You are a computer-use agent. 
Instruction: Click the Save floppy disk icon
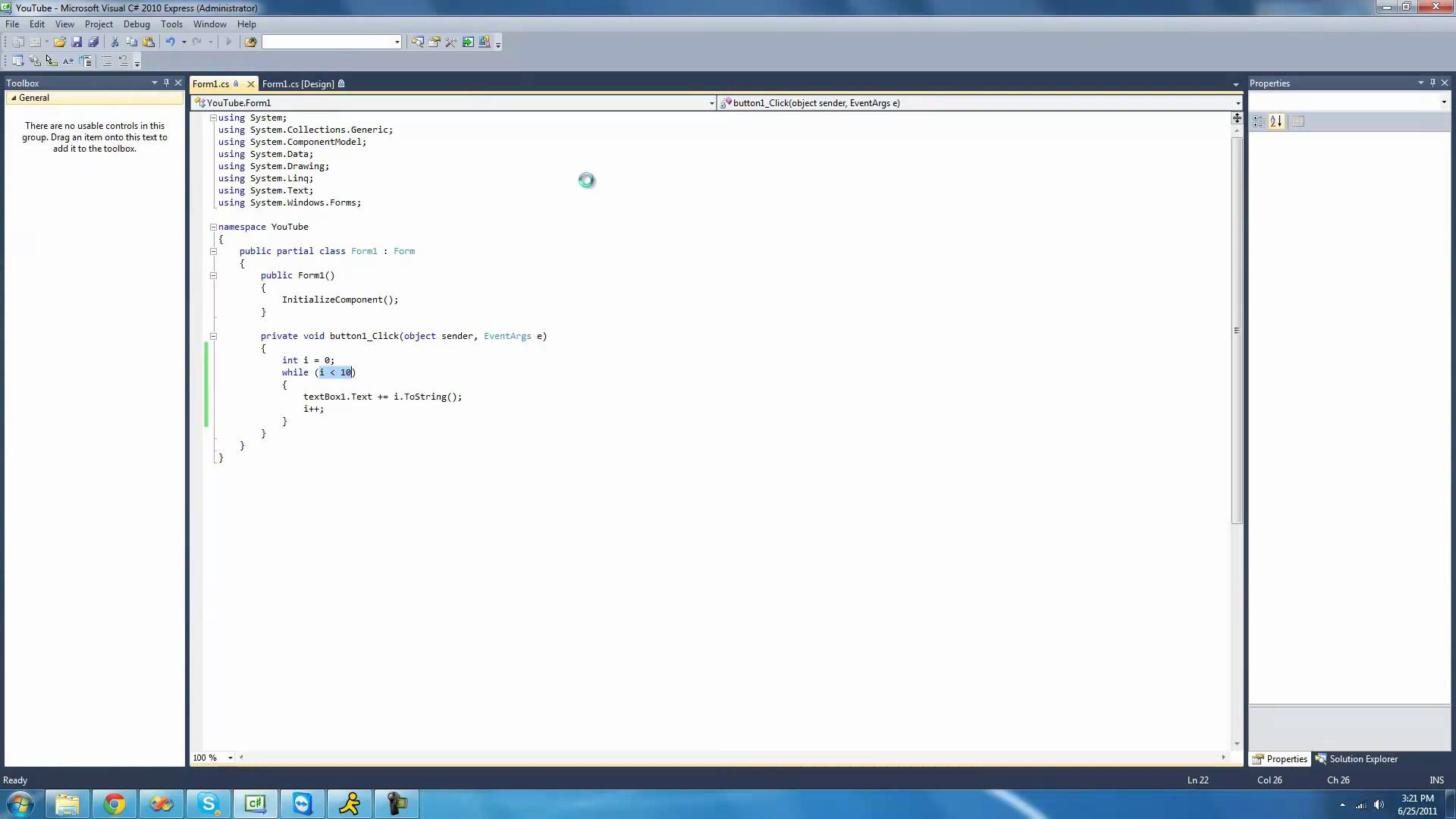[x=77, y=42]
